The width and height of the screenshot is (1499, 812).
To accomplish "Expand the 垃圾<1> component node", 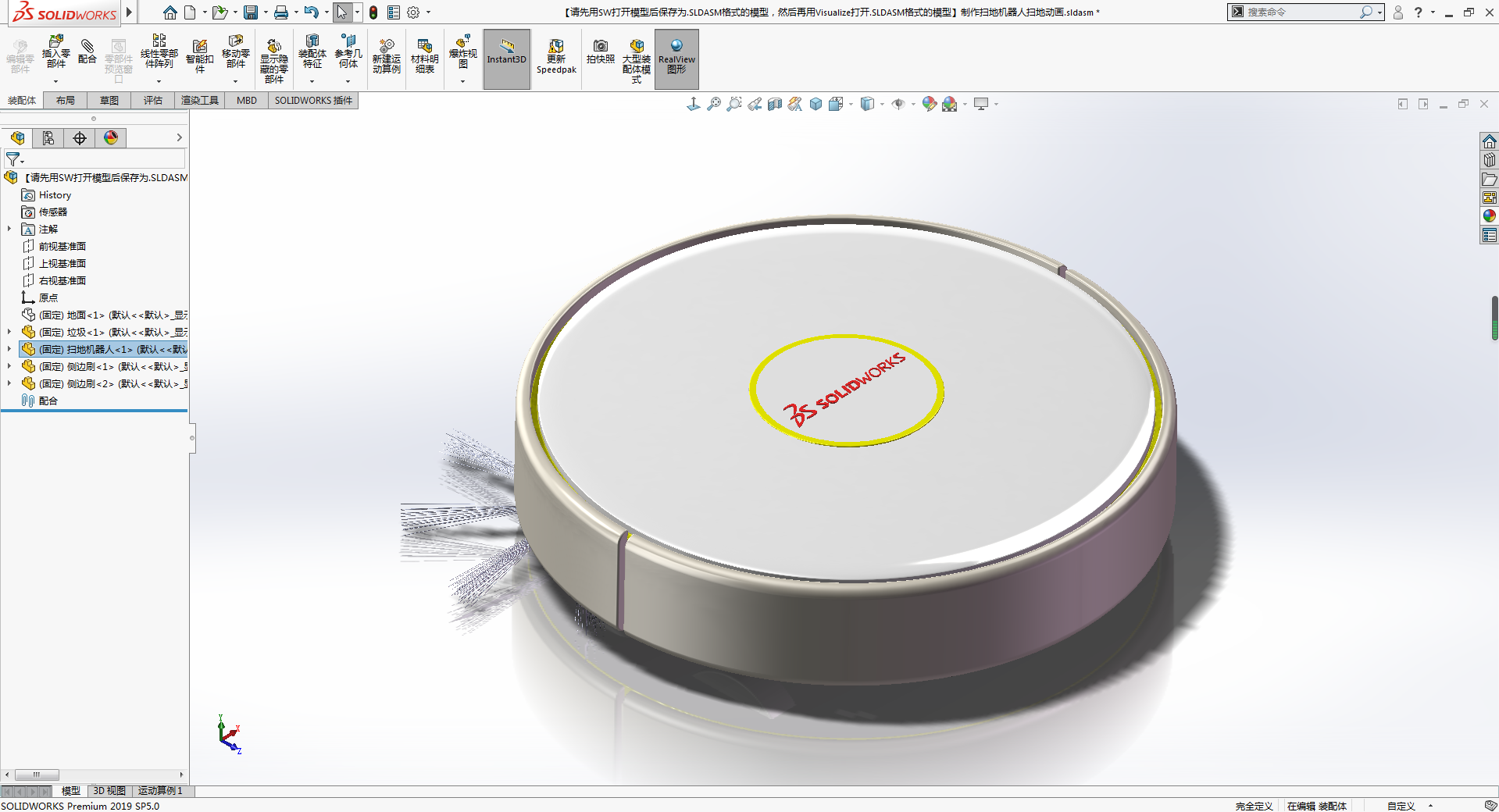I will (9, 332).
